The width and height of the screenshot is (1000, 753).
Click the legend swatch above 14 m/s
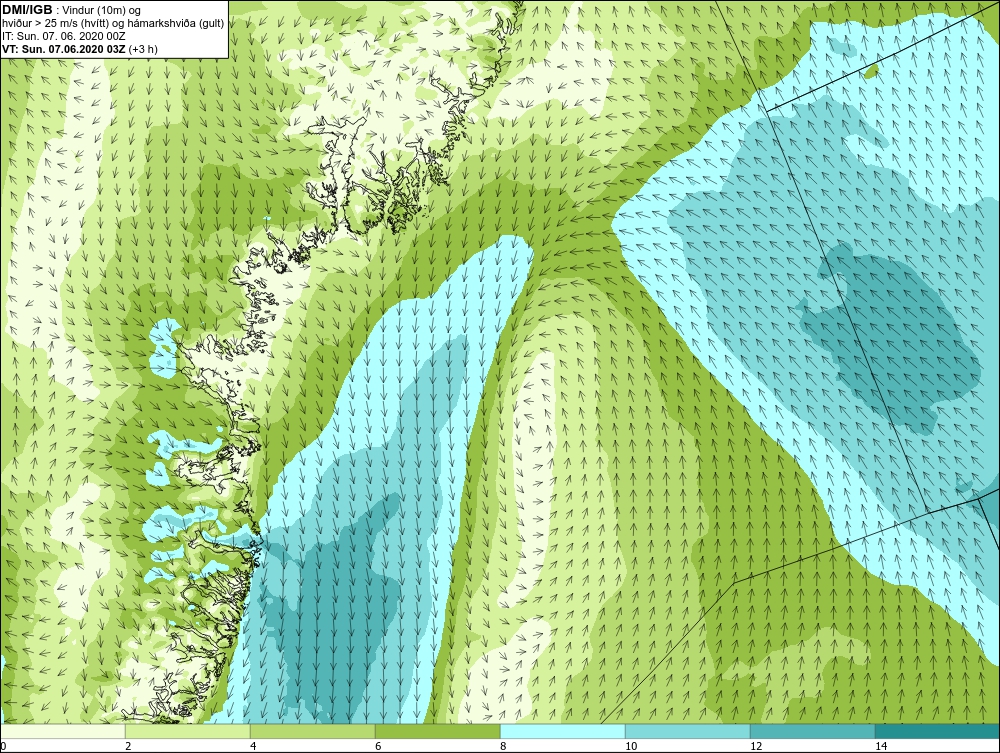(x=938, y=731)
